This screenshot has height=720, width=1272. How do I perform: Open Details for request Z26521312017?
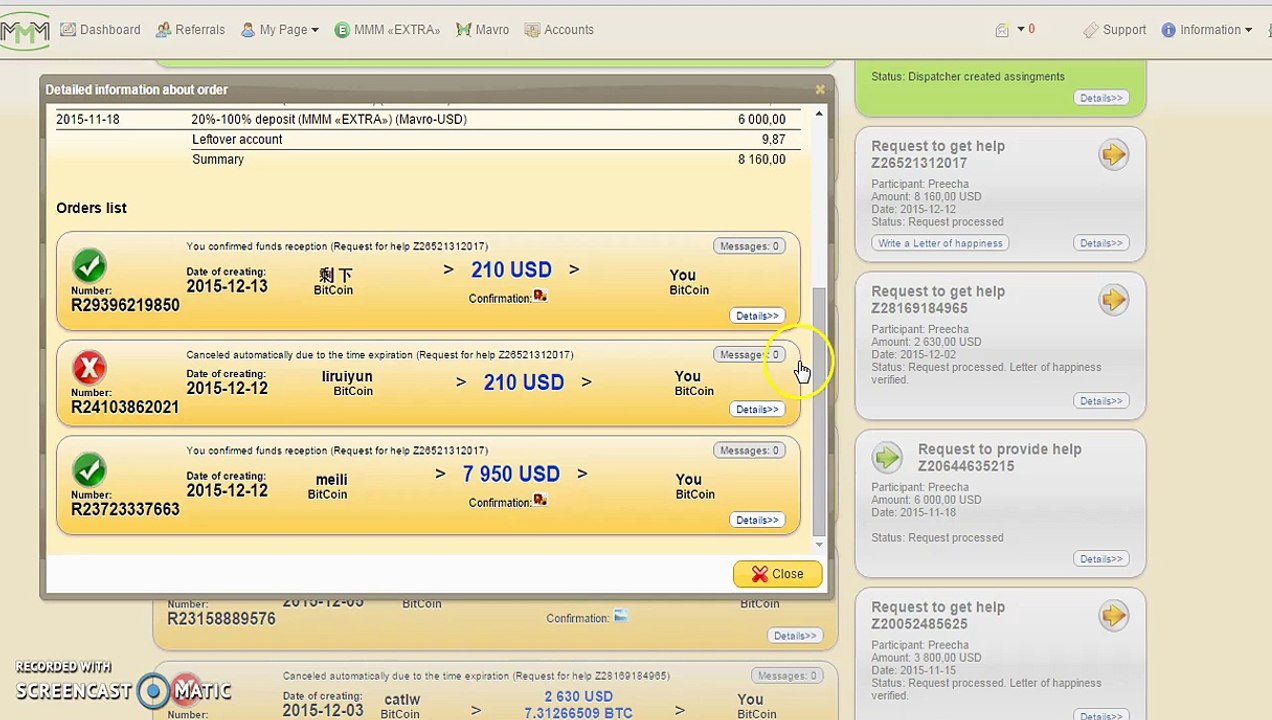1101,243
